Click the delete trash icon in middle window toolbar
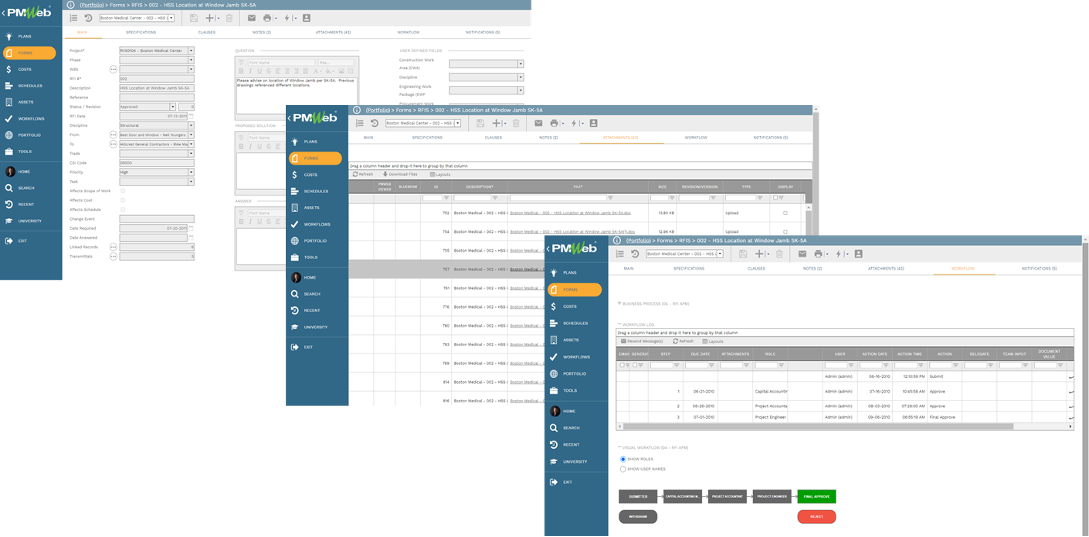Viewport: 1089px width, 537px height. [515, 123]
